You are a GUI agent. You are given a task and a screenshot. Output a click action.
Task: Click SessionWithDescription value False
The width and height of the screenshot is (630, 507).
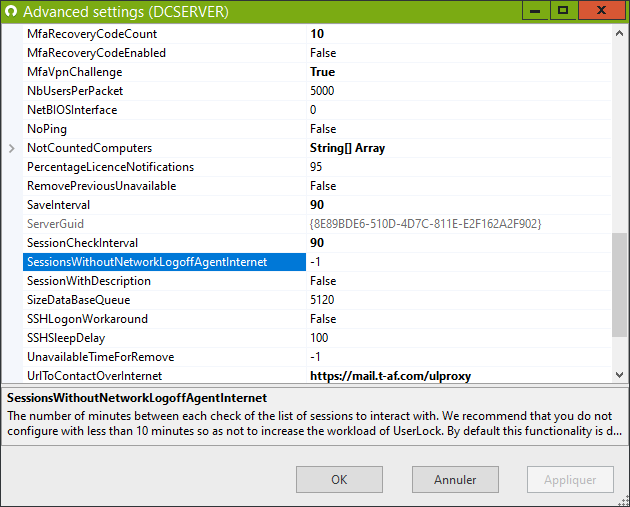coord(459,281)
